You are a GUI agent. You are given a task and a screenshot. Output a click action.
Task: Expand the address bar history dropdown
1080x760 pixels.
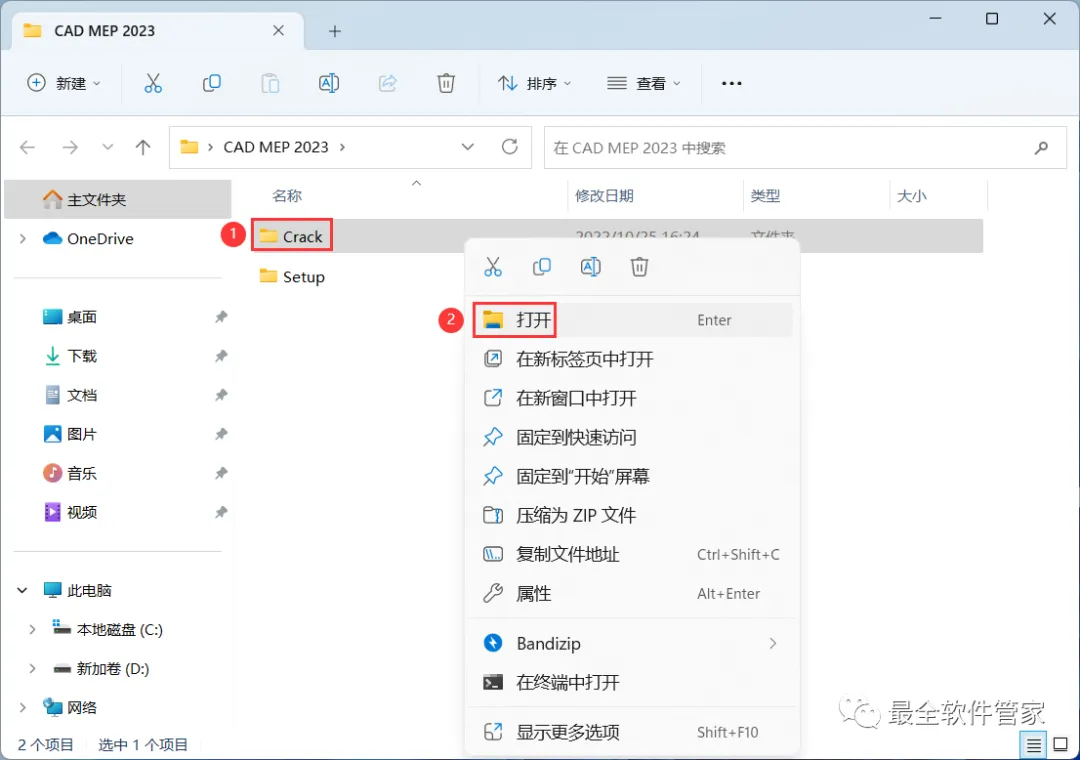(468, 147)
